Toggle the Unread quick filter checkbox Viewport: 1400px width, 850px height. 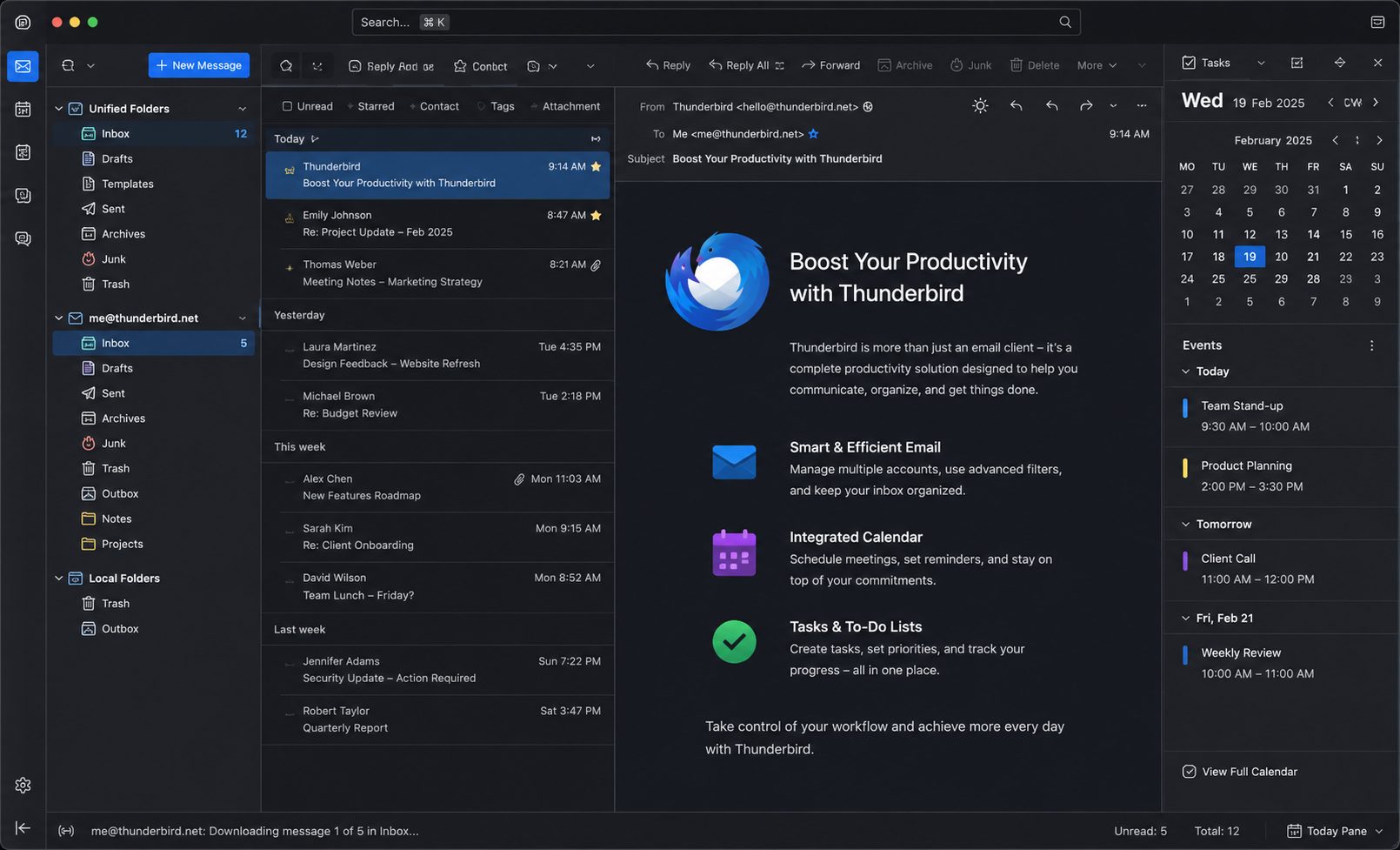coord(287,106)
